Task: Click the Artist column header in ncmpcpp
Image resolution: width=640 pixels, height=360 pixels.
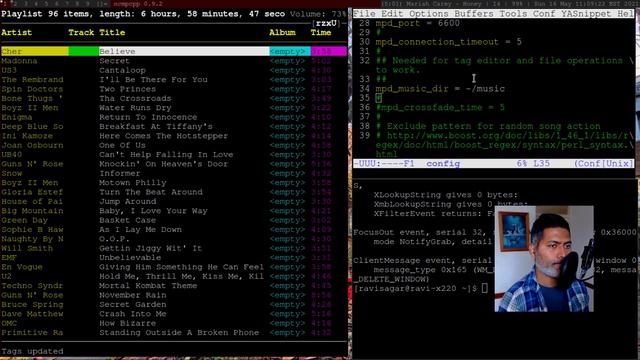Action: pos(16,32)
